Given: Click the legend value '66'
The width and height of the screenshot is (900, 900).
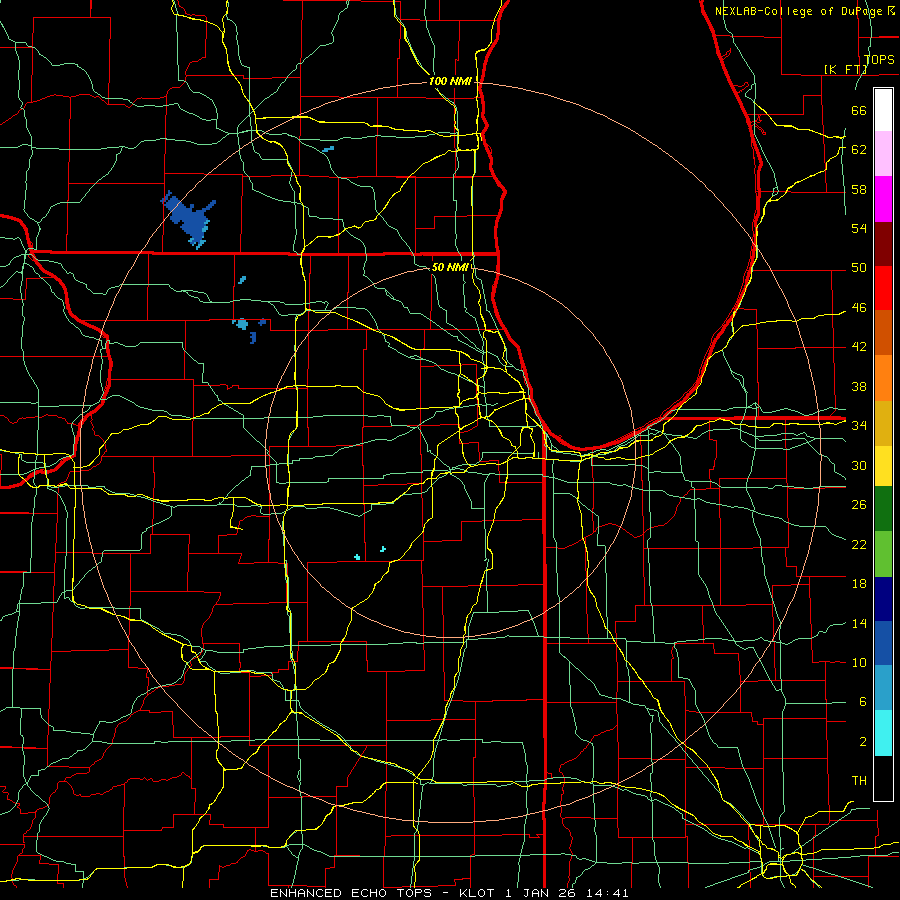Looking at the screenshot, I should click(859, 110).
